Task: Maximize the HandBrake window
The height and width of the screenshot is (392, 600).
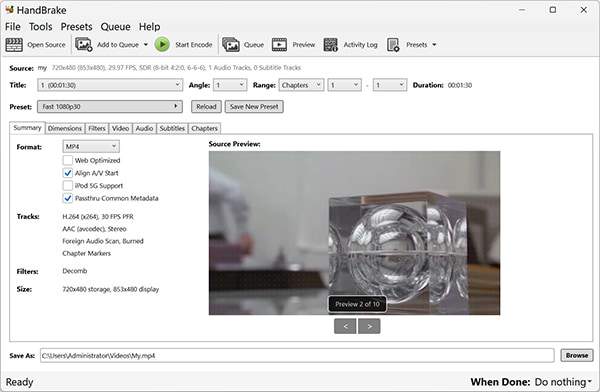Action: point(553,10)
